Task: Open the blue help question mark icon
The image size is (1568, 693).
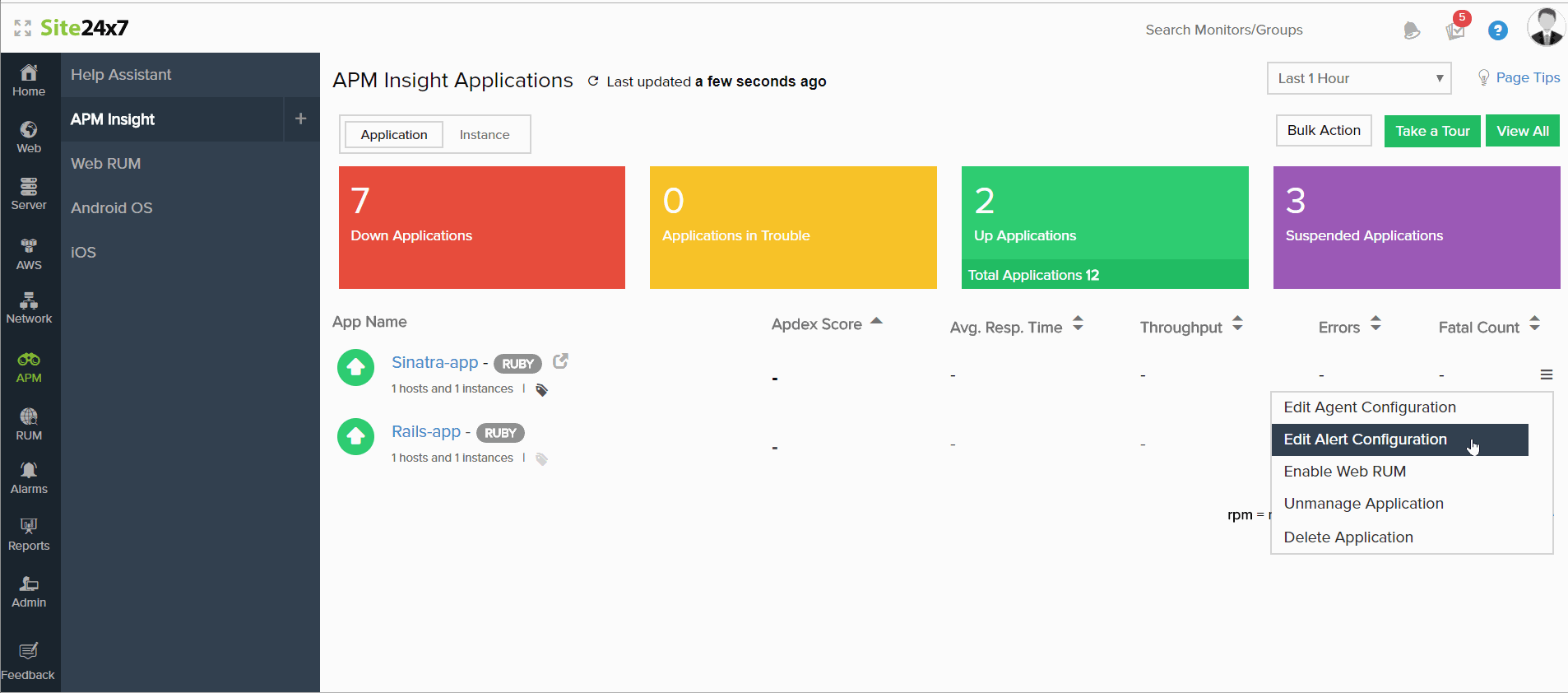Action: [1498, 30]
